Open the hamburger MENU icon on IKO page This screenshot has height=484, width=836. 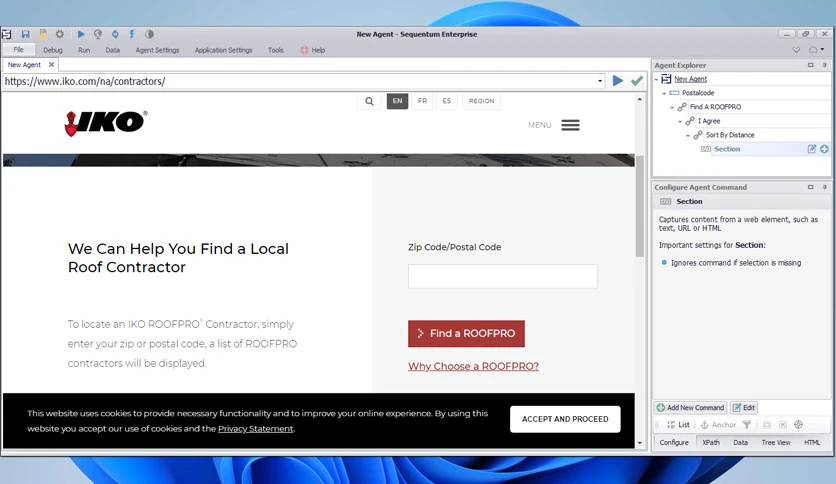[x=570, y=125]
